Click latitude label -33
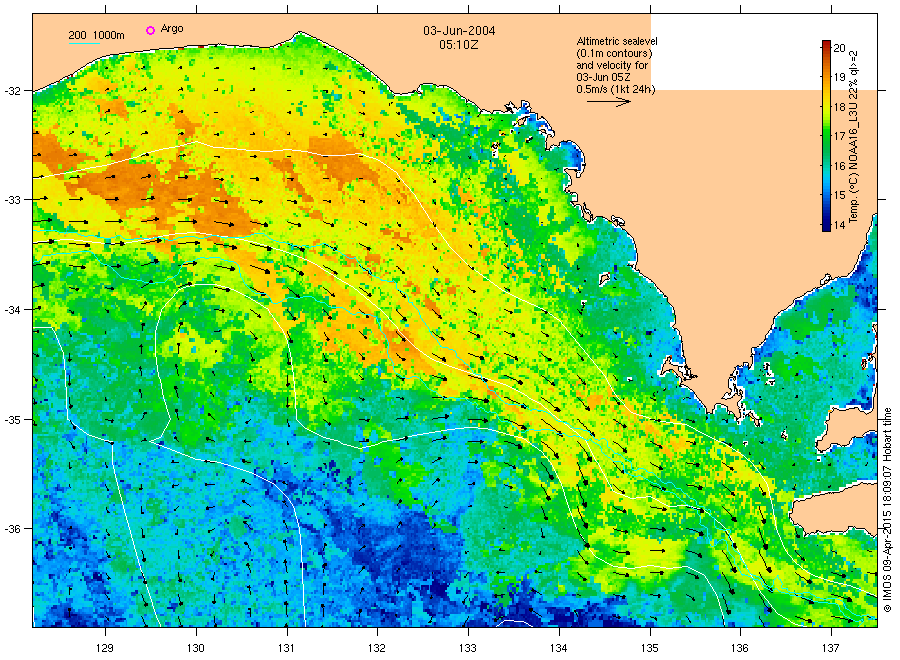This screenshot has height=660, width=900. [x=11, y=200]
